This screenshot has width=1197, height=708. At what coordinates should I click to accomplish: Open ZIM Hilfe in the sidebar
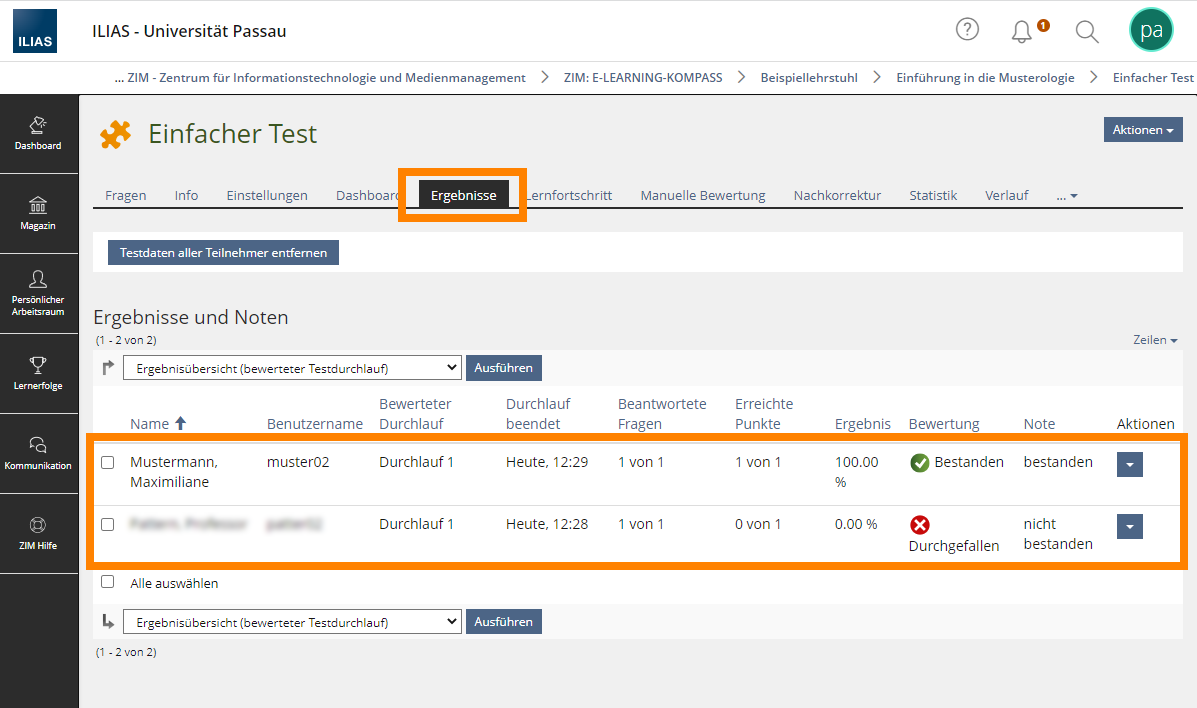38,534
